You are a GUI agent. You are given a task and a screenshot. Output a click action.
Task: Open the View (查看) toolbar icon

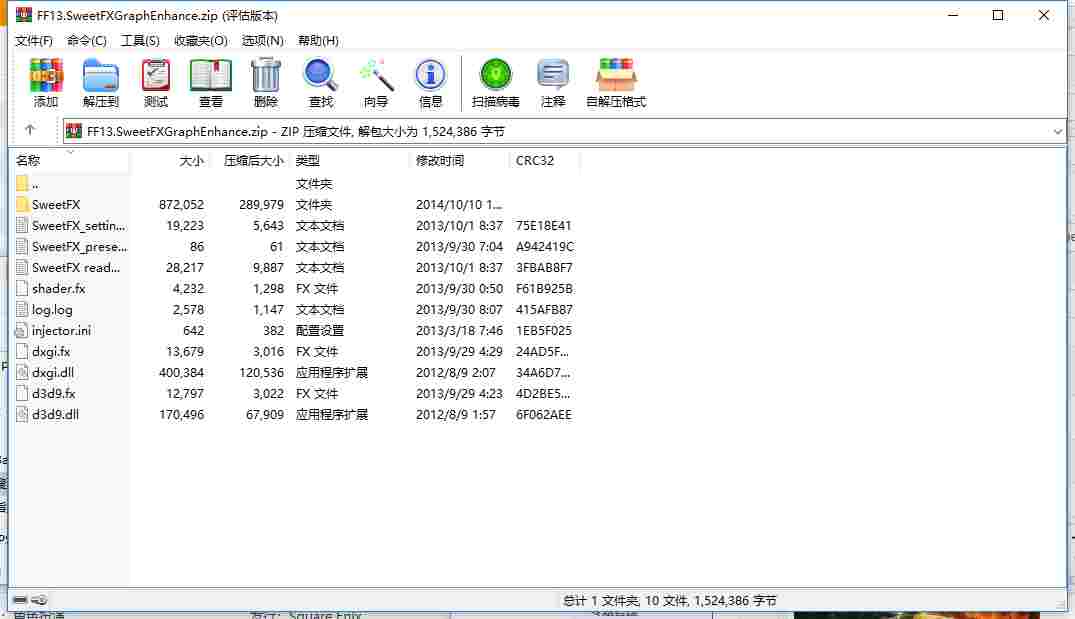pos(210,75)
